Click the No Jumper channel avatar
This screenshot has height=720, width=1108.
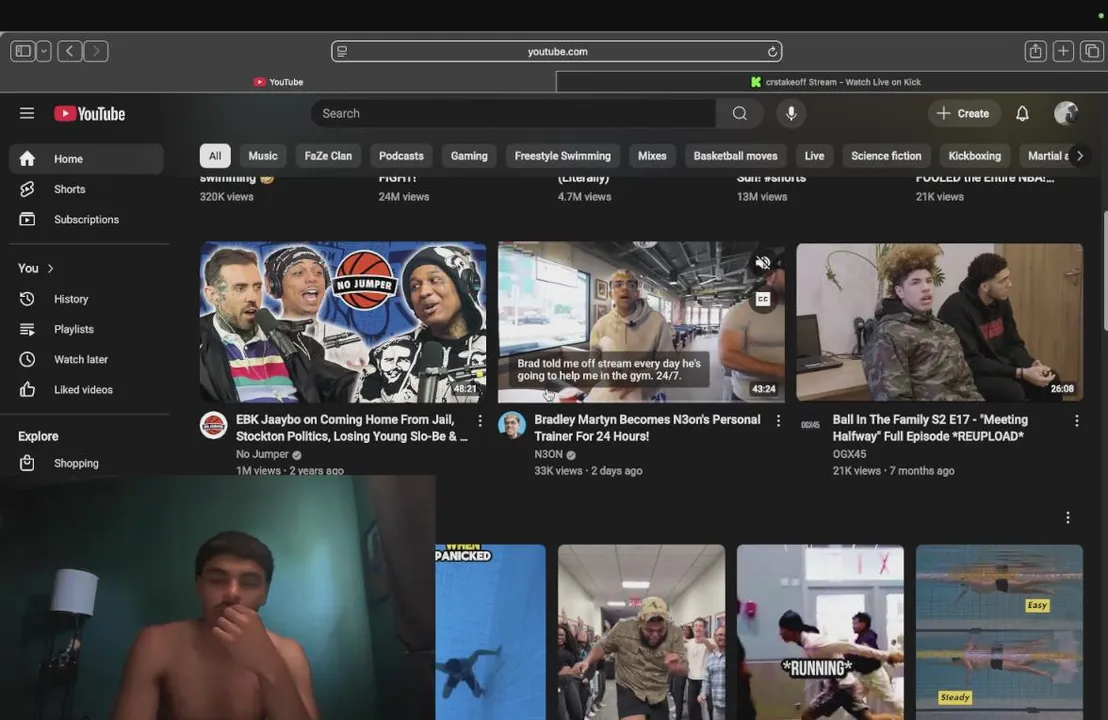click(x=213, y=425)
